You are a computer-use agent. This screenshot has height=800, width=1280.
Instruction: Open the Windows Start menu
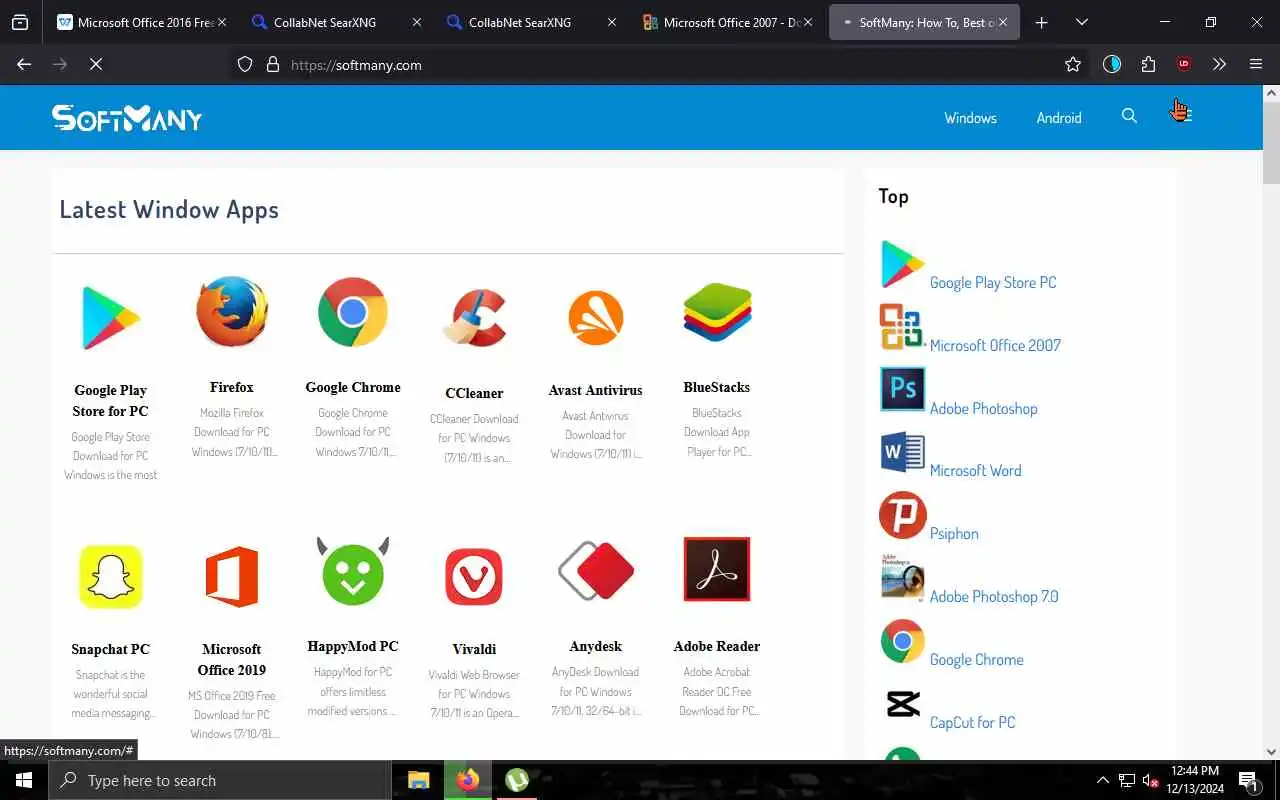click(x=24, y=780)
